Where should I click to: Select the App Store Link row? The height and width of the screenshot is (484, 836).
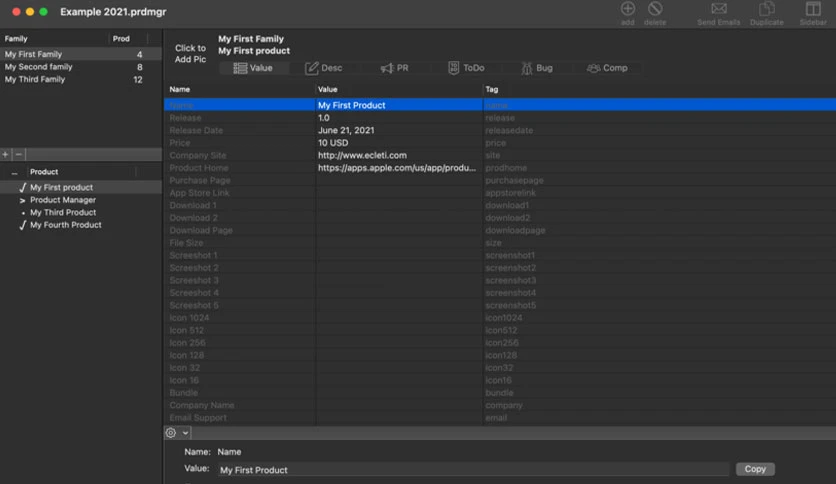tap(500, 193)
